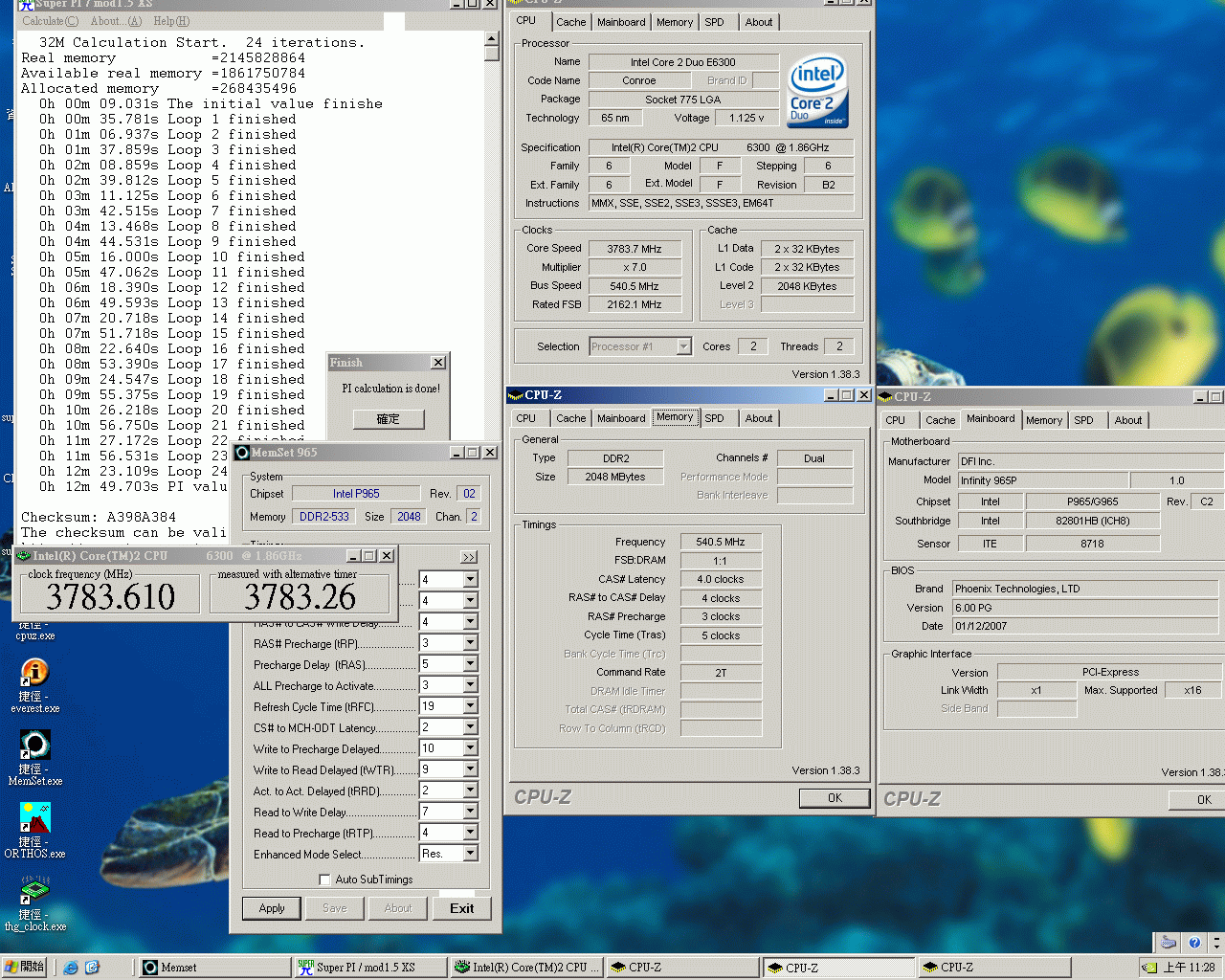Select the third CPU-Z taskbar button
The width and height of the screenshot is (1225, 980).
994,968
